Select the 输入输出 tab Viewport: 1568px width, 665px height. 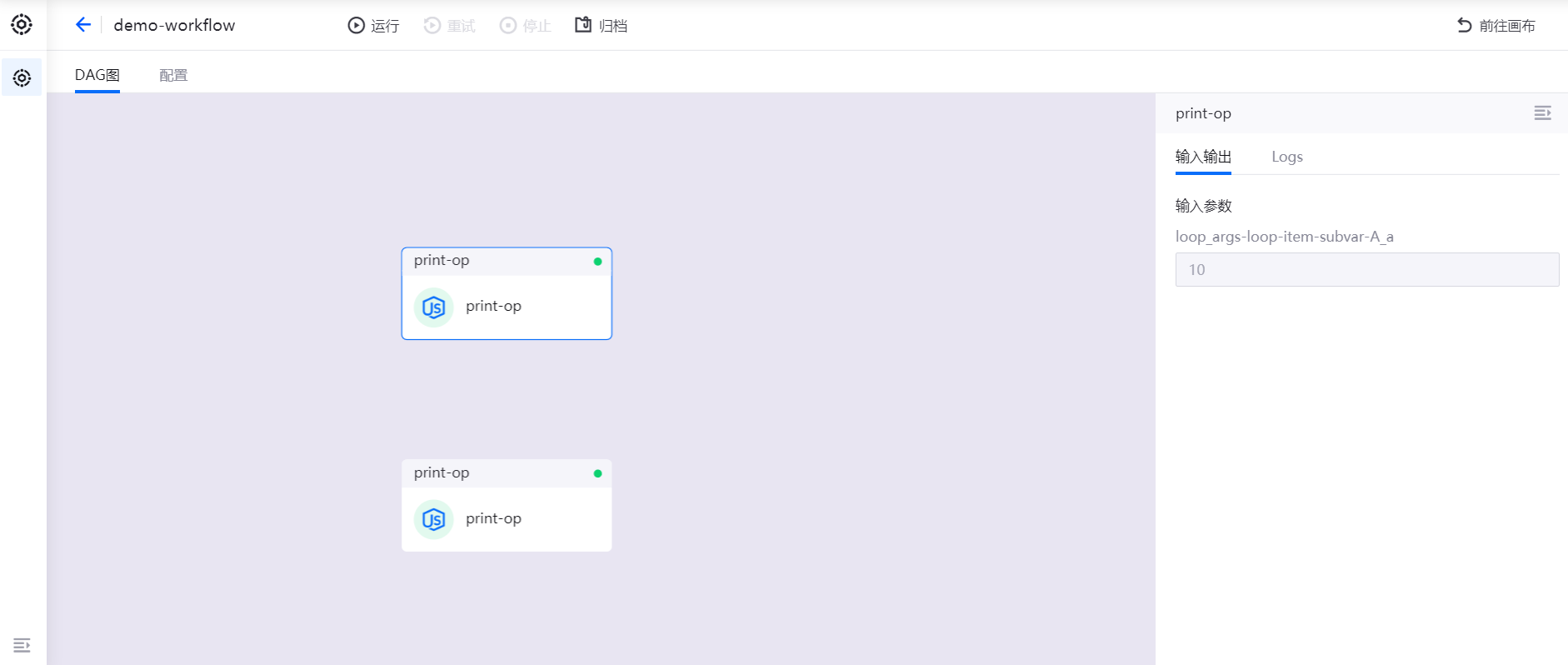(x=1203, y=157)
